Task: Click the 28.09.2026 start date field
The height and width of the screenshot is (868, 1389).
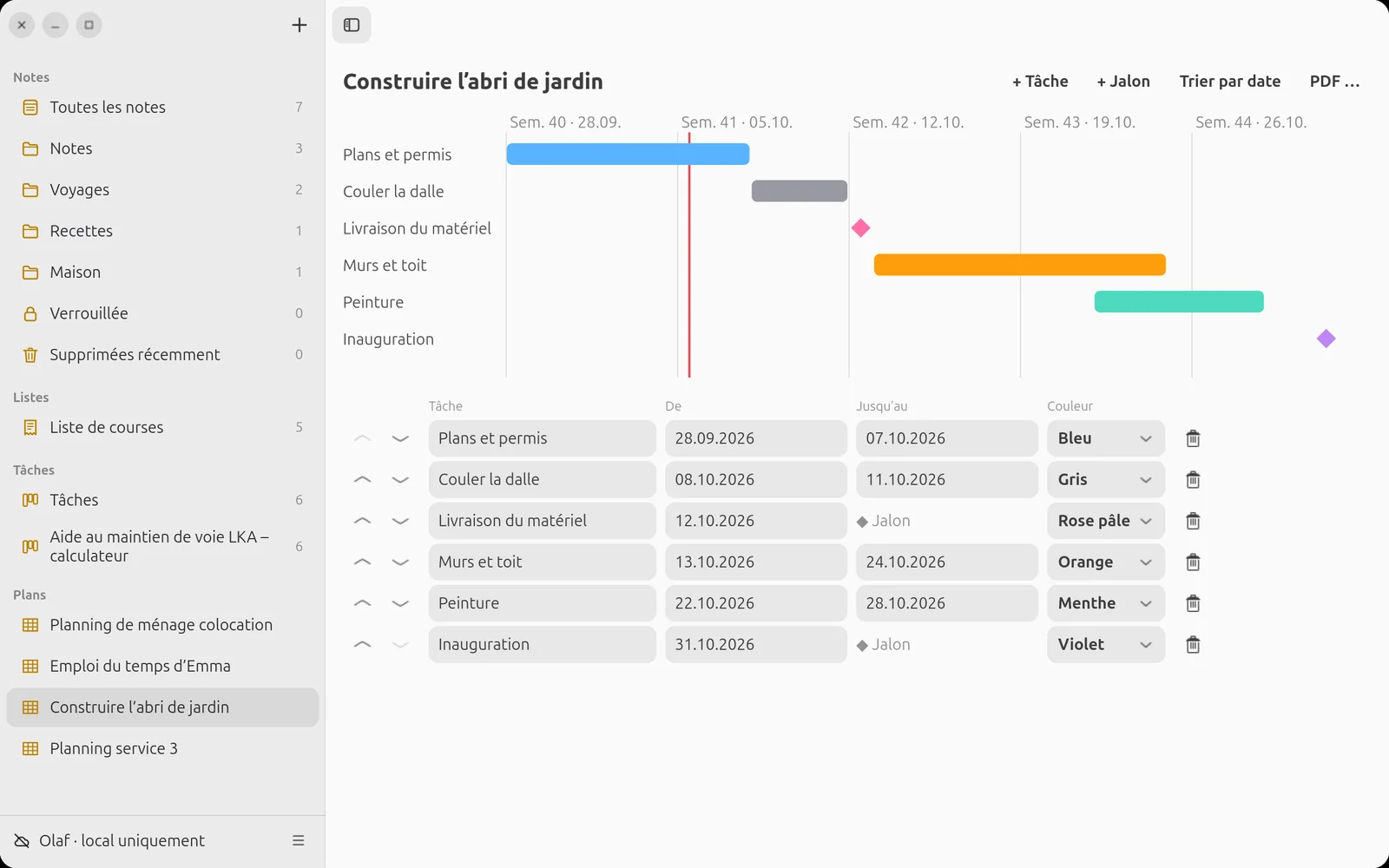Action: [756, 438]
